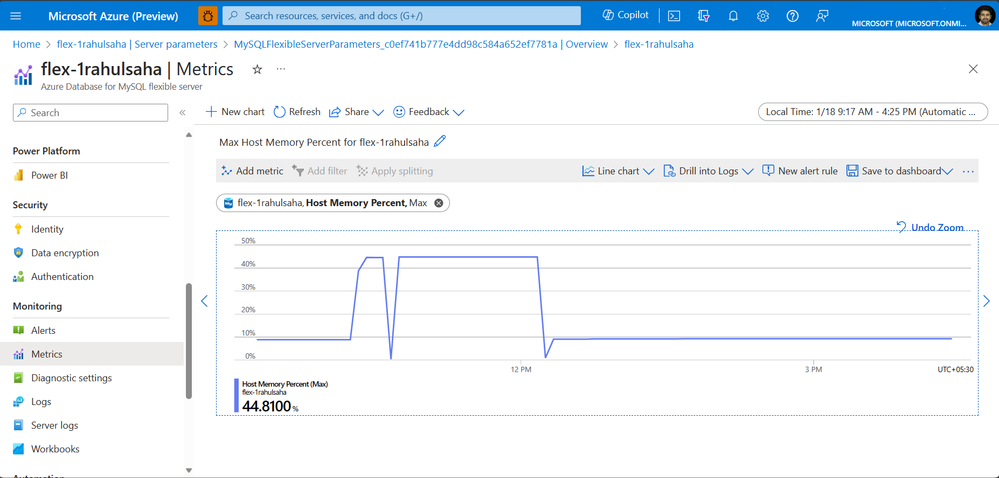Open the more options ellipsis beside title

click(x=281, y=69)
